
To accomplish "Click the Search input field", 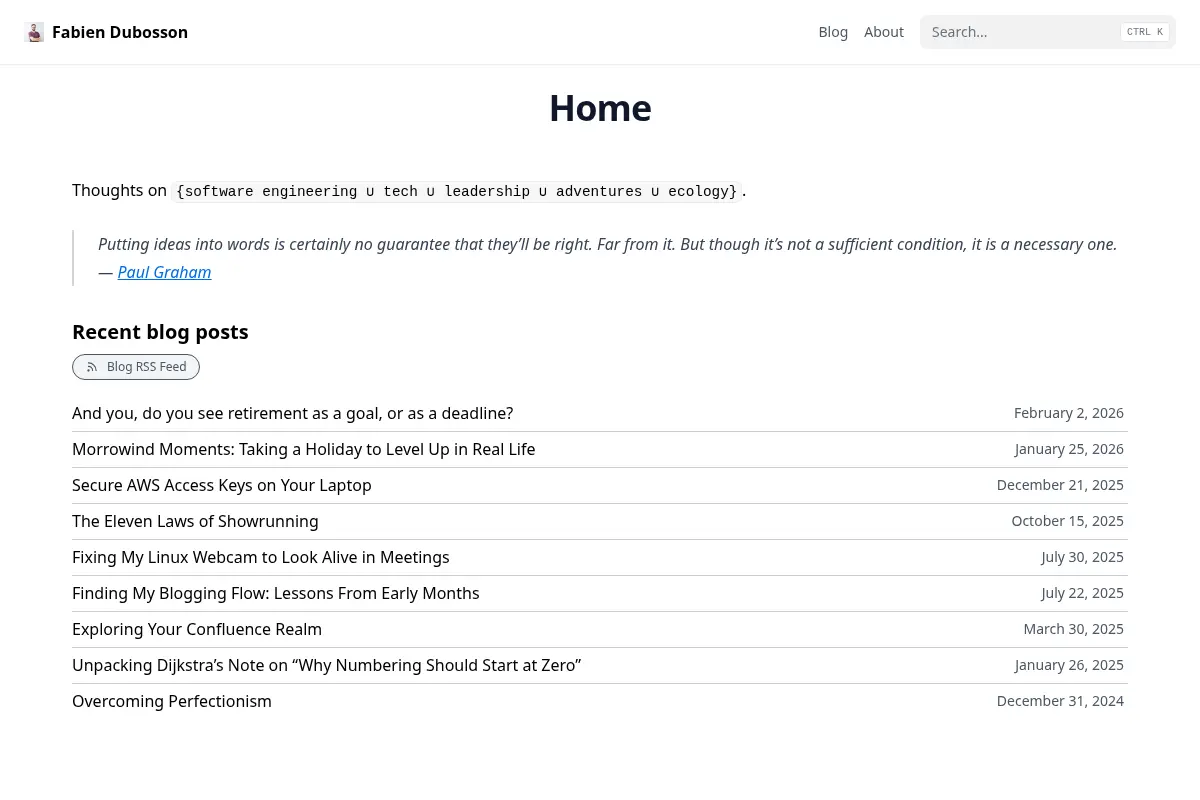I will (1048, 32).
